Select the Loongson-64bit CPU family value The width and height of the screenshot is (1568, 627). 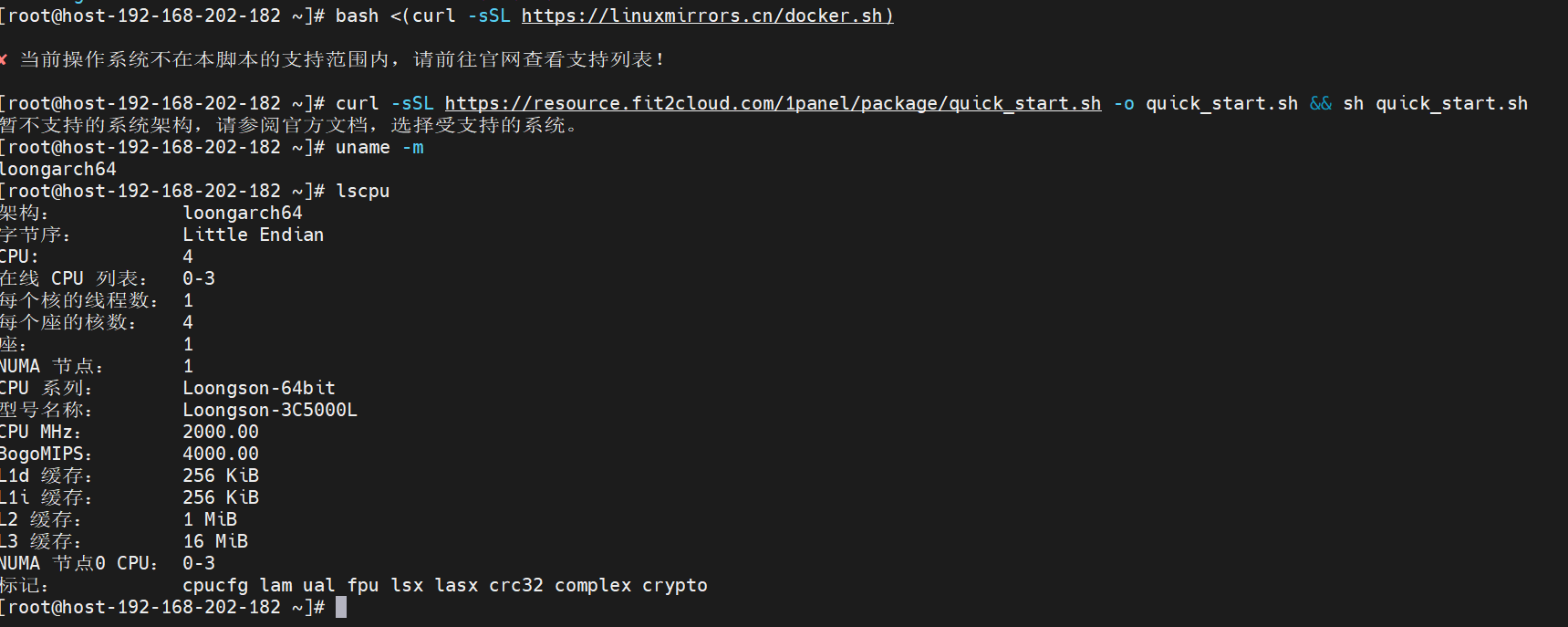[x=259, y=388]
